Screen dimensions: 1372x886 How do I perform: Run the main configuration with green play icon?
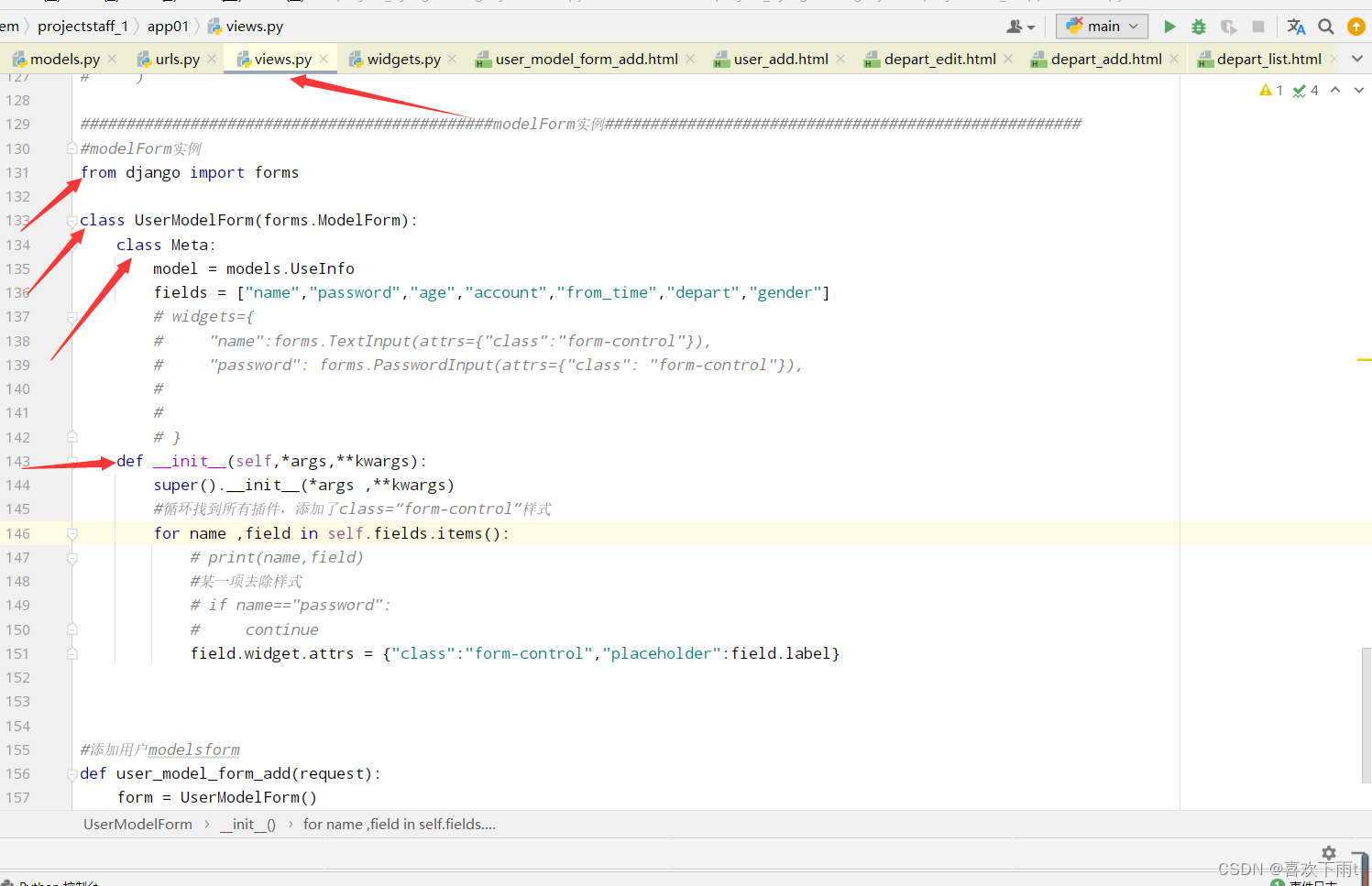pos(1169,27)
